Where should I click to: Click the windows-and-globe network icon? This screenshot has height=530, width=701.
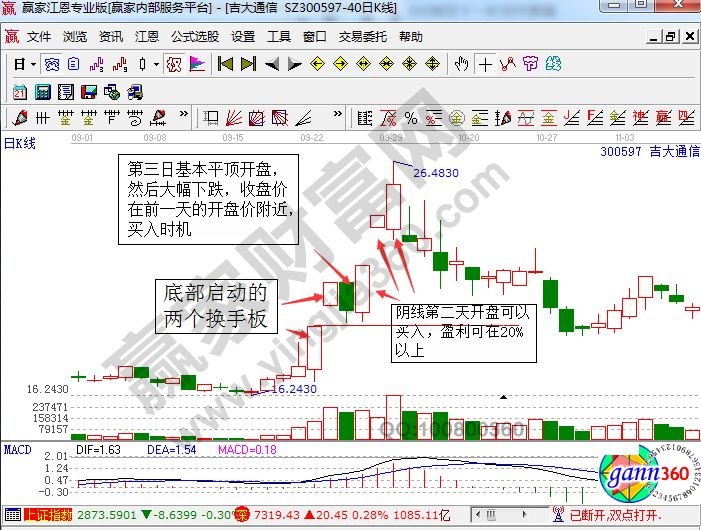pyautogui.click(x=112, y=92)
